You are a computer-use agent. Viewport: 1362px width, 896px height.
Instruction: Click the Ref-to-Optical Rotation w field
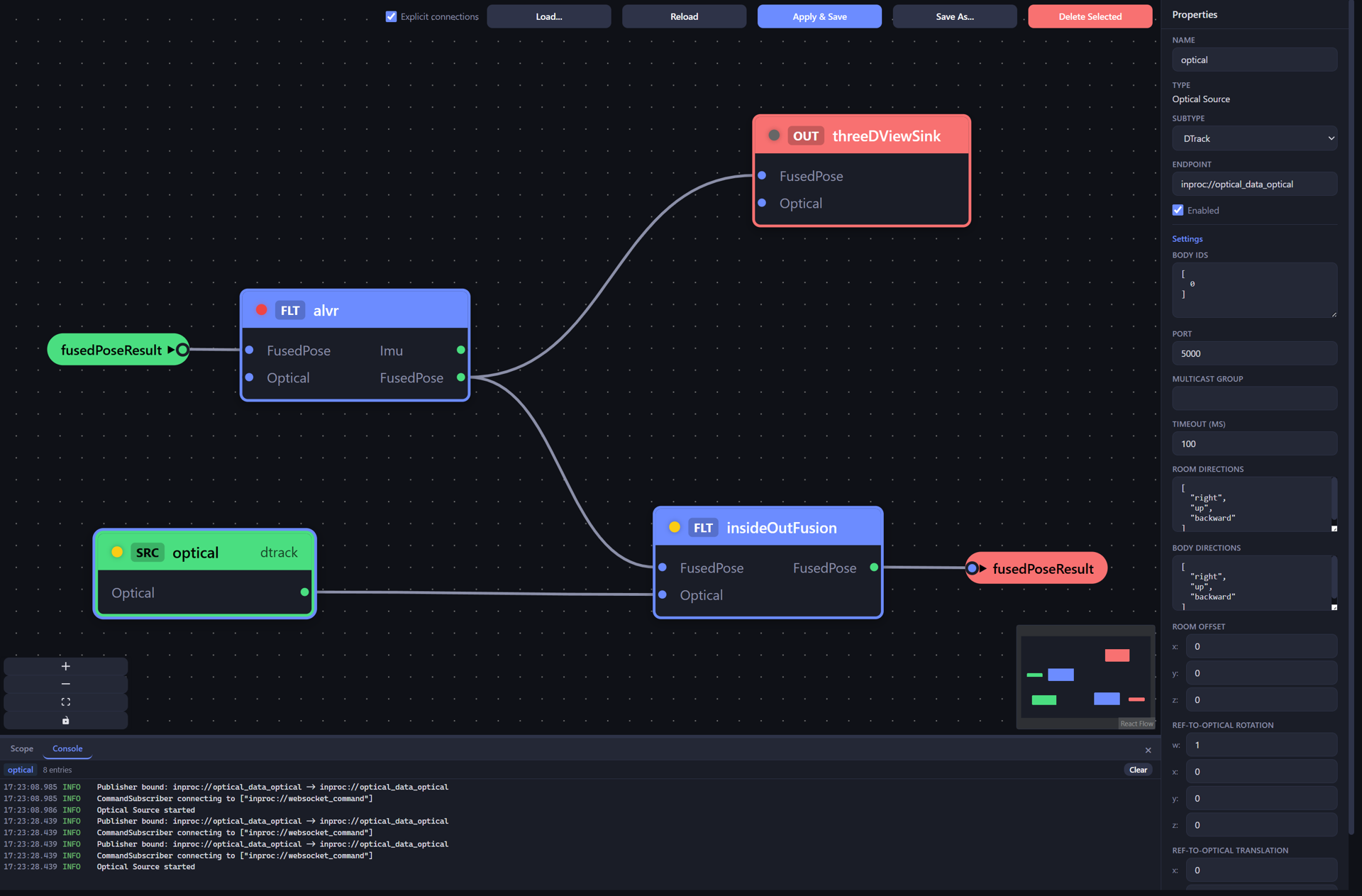click(1261, 745)
